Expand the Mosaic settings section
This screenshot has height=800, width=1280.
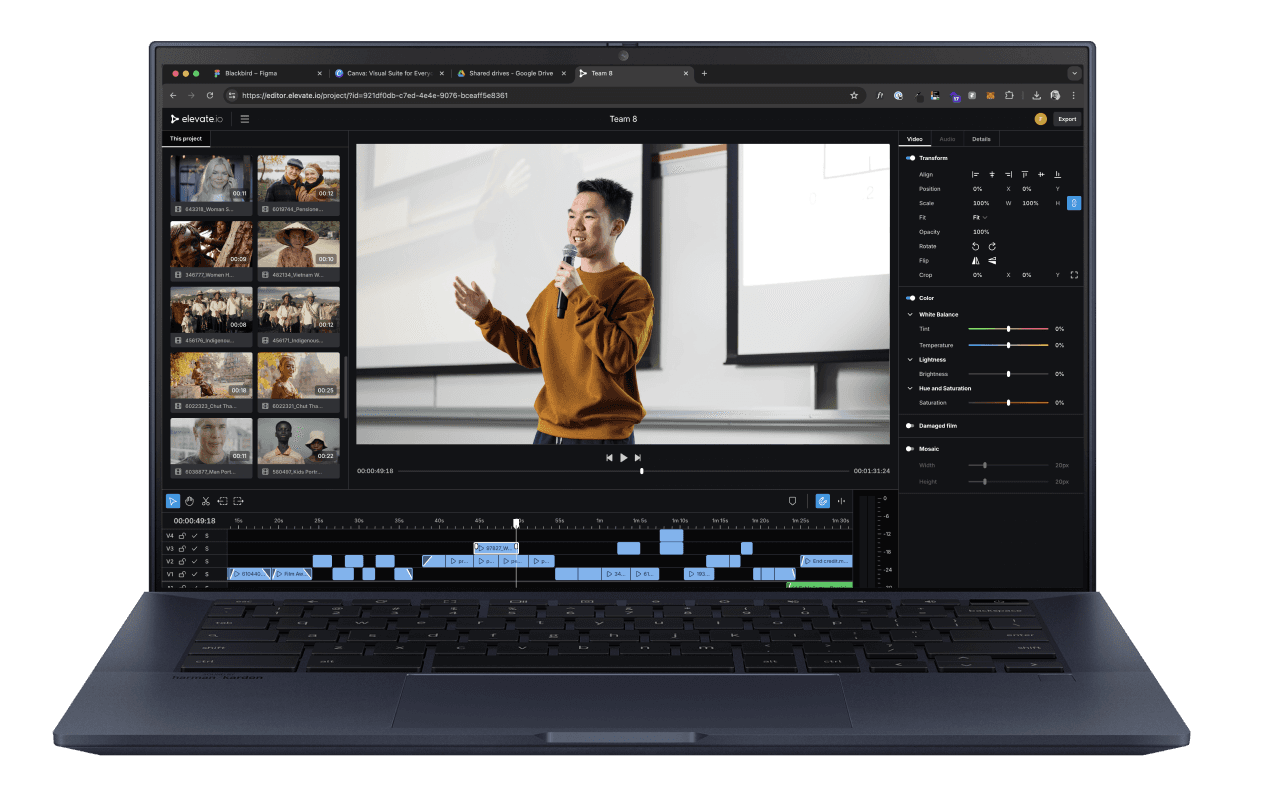[911, 448]
